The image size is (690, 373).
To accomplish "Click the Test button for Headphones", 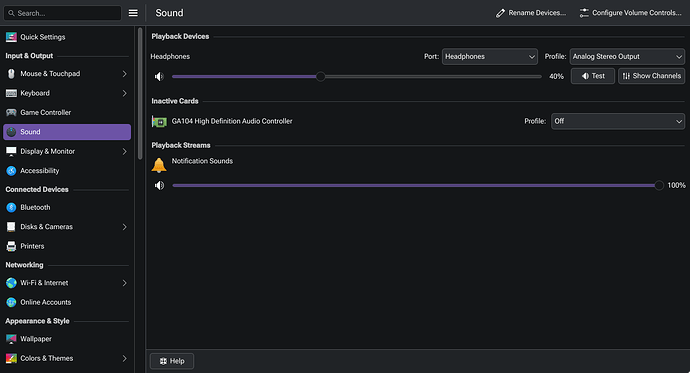I will tap(593, 76).
